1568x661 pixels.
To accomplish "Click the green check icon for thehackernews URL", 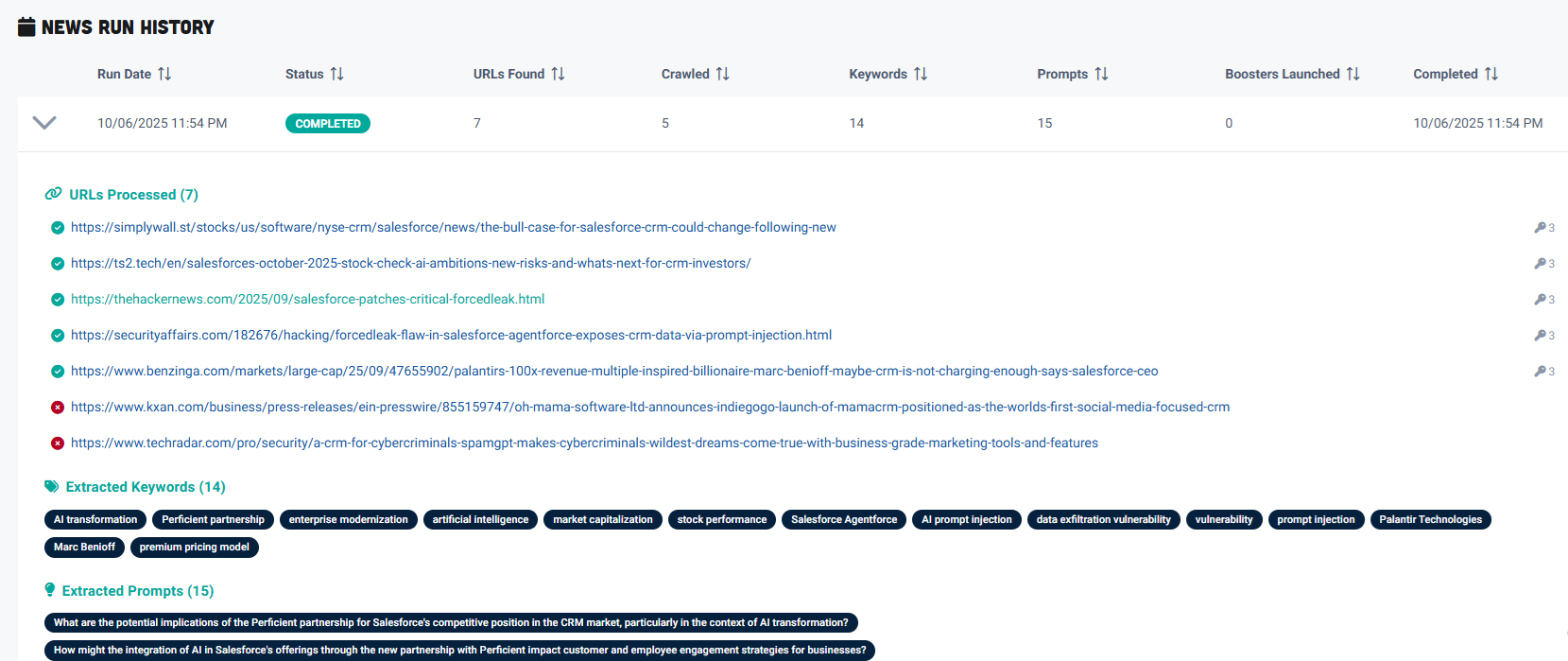I will (58, 300).
